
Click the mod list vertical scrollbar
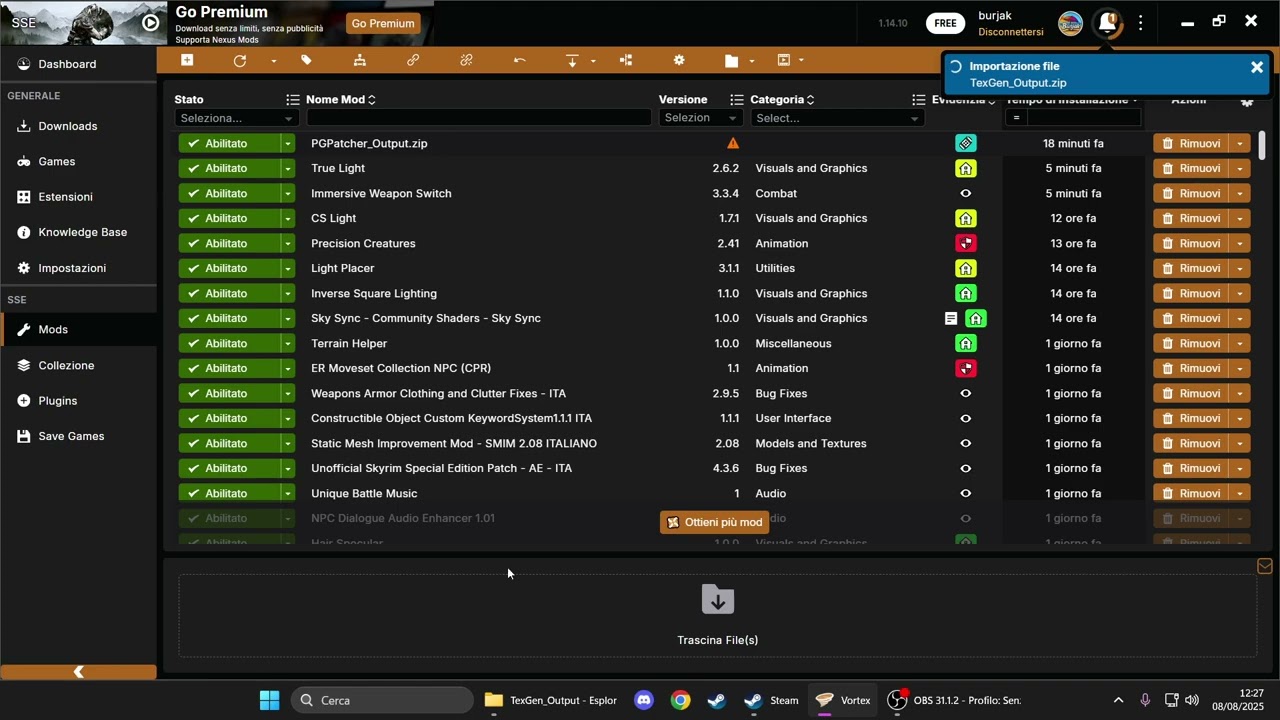pyautogui.click(x=1262, y=145)
